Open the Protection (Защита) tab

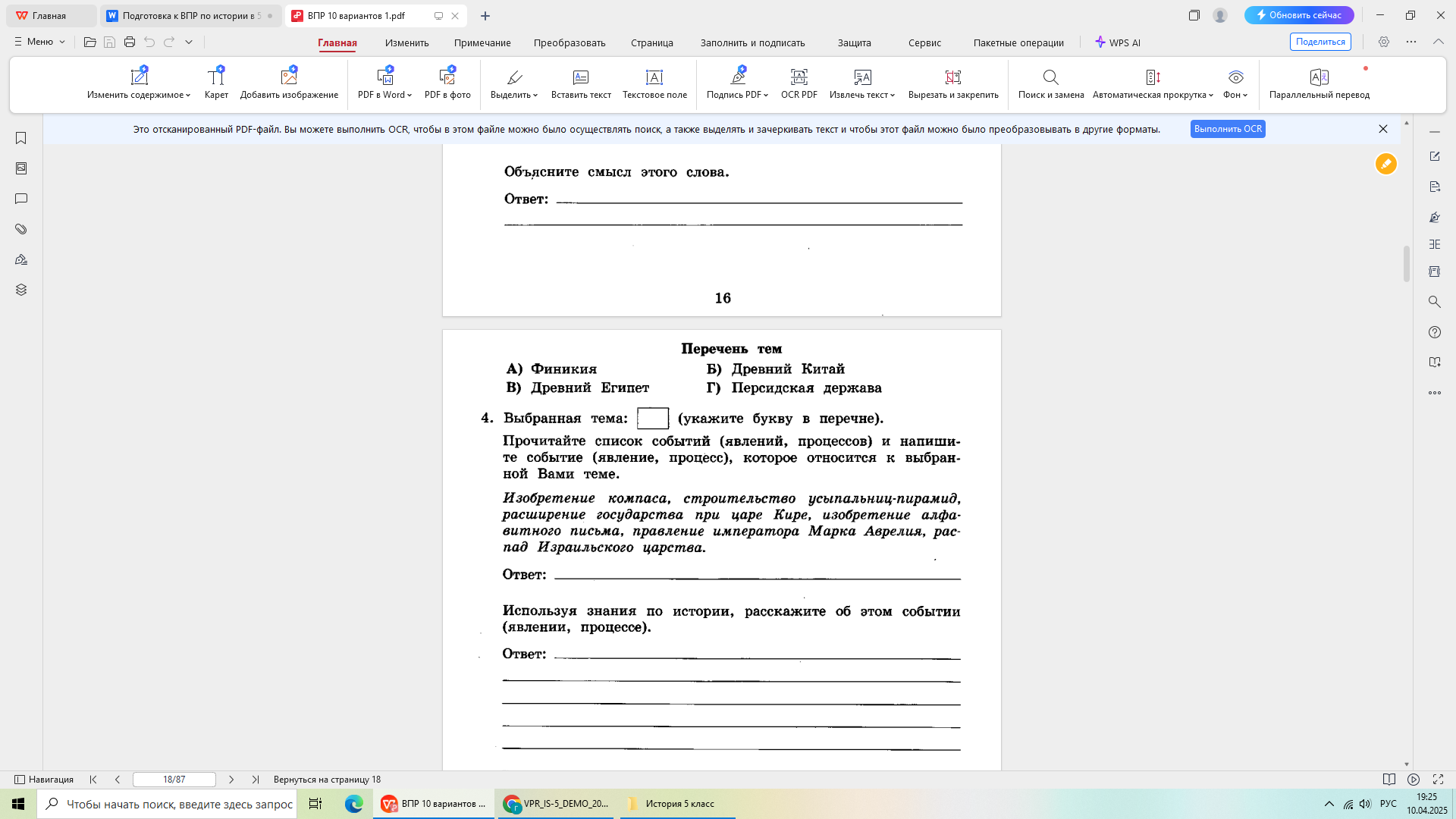click(x=855, y=43)
